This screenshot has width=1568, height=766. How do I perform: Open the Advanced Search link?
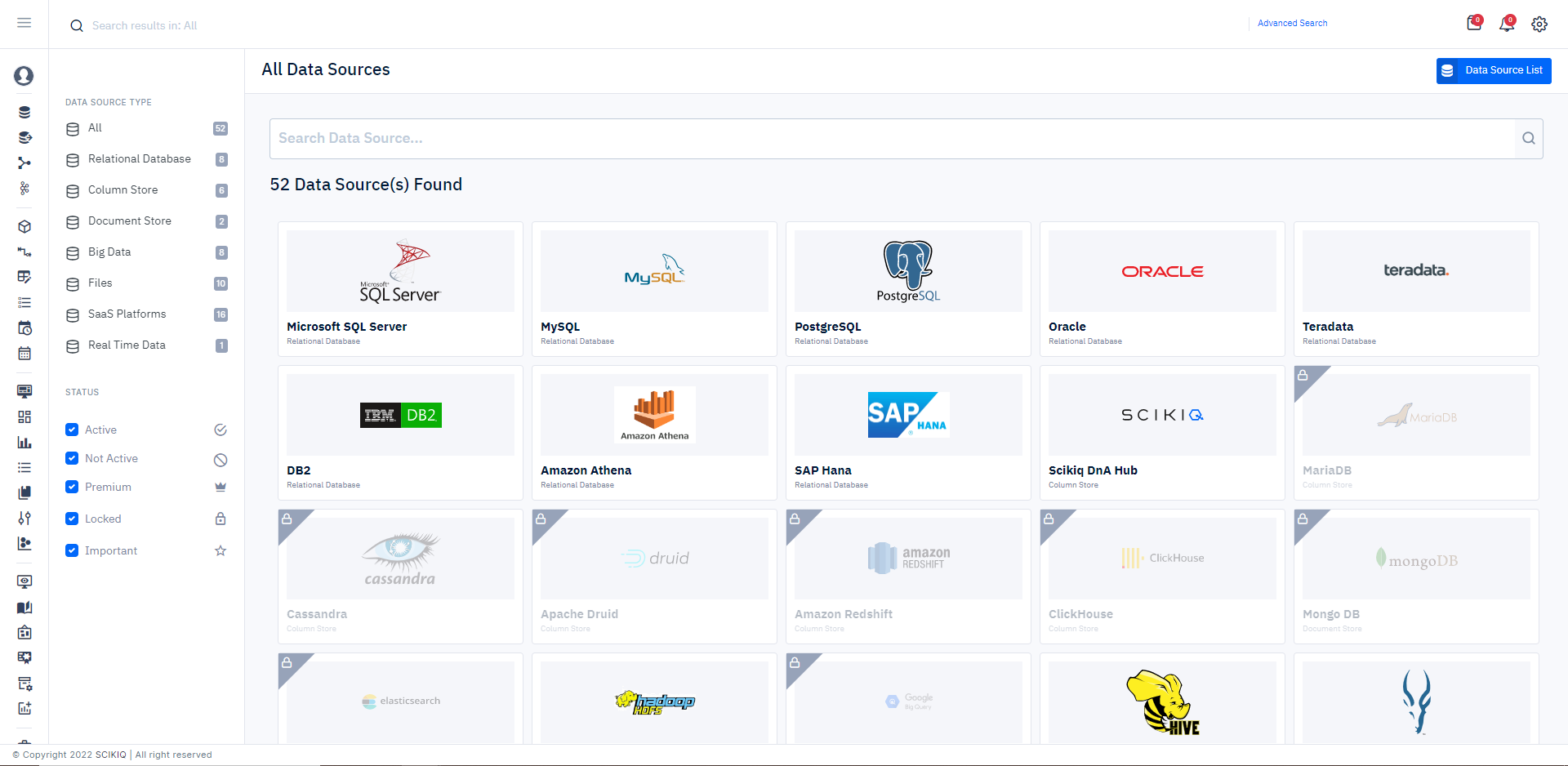(1292, 23)
